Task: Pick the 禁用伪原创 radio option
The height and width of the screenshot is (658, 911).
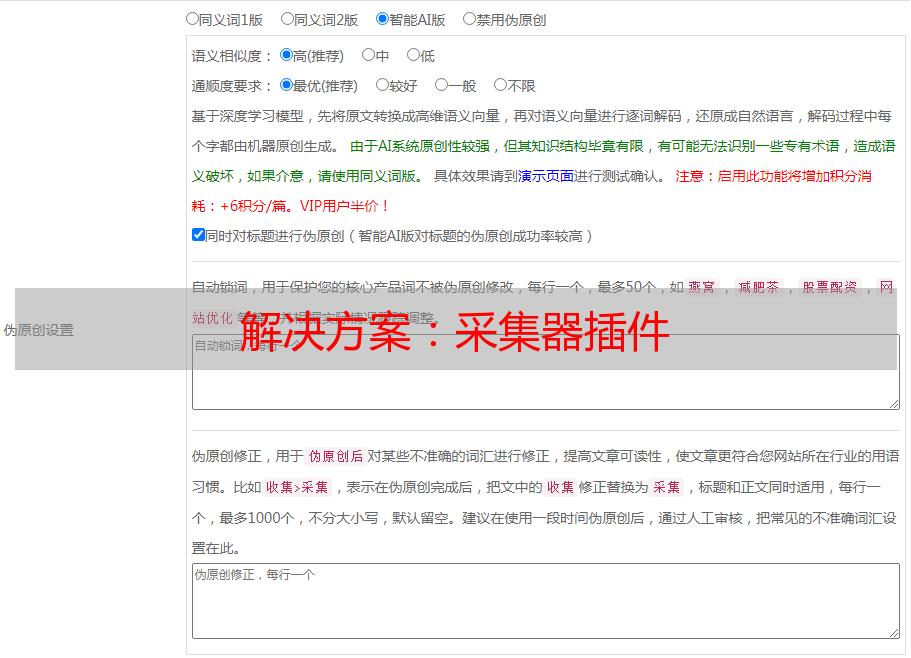Action: tap(470, 18)
